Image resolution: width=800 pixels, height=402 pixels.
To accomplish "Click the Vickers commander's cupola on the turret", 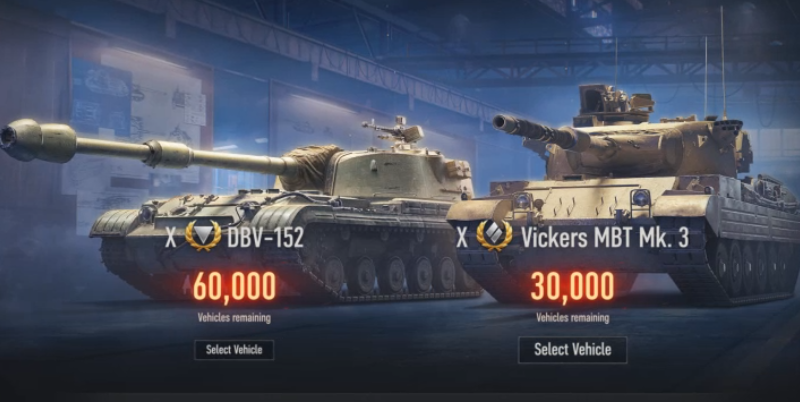I will click(x=610, y=106).
